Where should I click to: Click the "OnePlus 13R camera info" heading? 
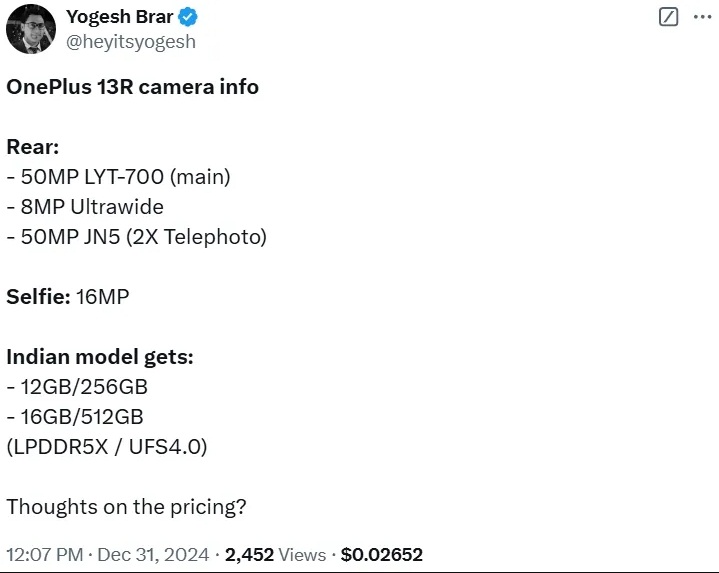pyautogui.click(x=133, y=87)
